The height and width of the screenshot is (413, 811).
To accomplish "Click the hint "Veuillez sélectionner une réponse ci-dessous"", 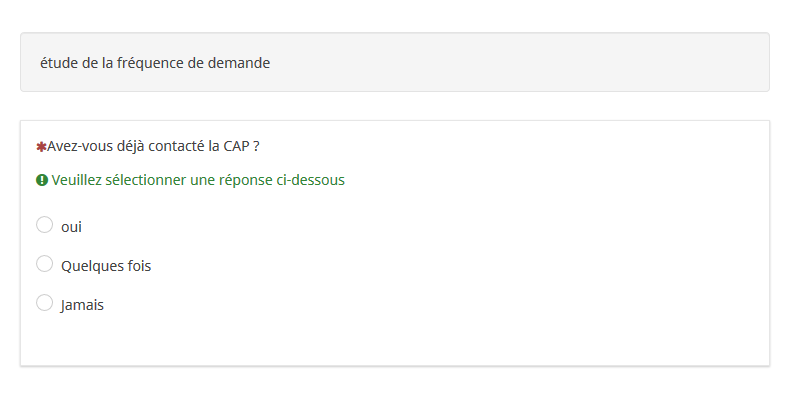I will (198, 181).
